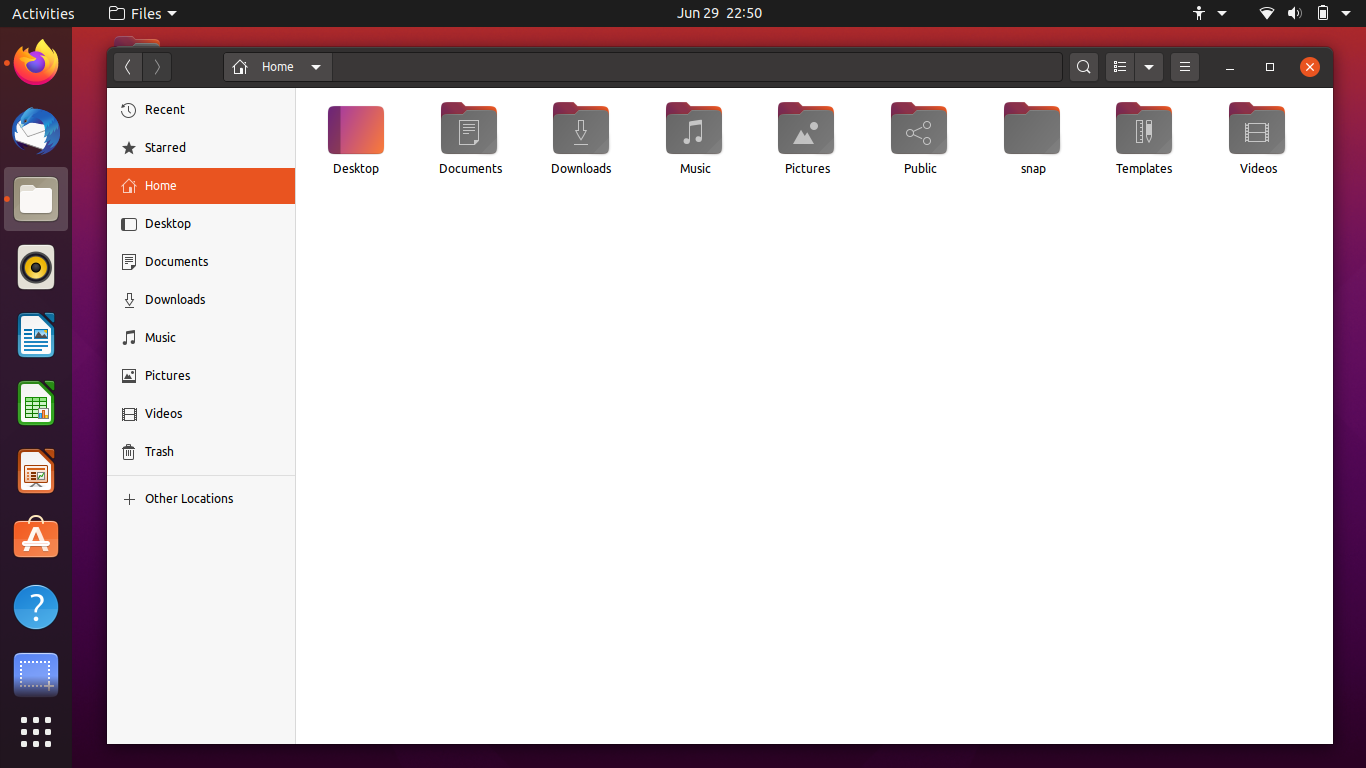Open the hamburger menu button
The width and height of the screenshot is (1366, 768).
(x=1184, y=67)
